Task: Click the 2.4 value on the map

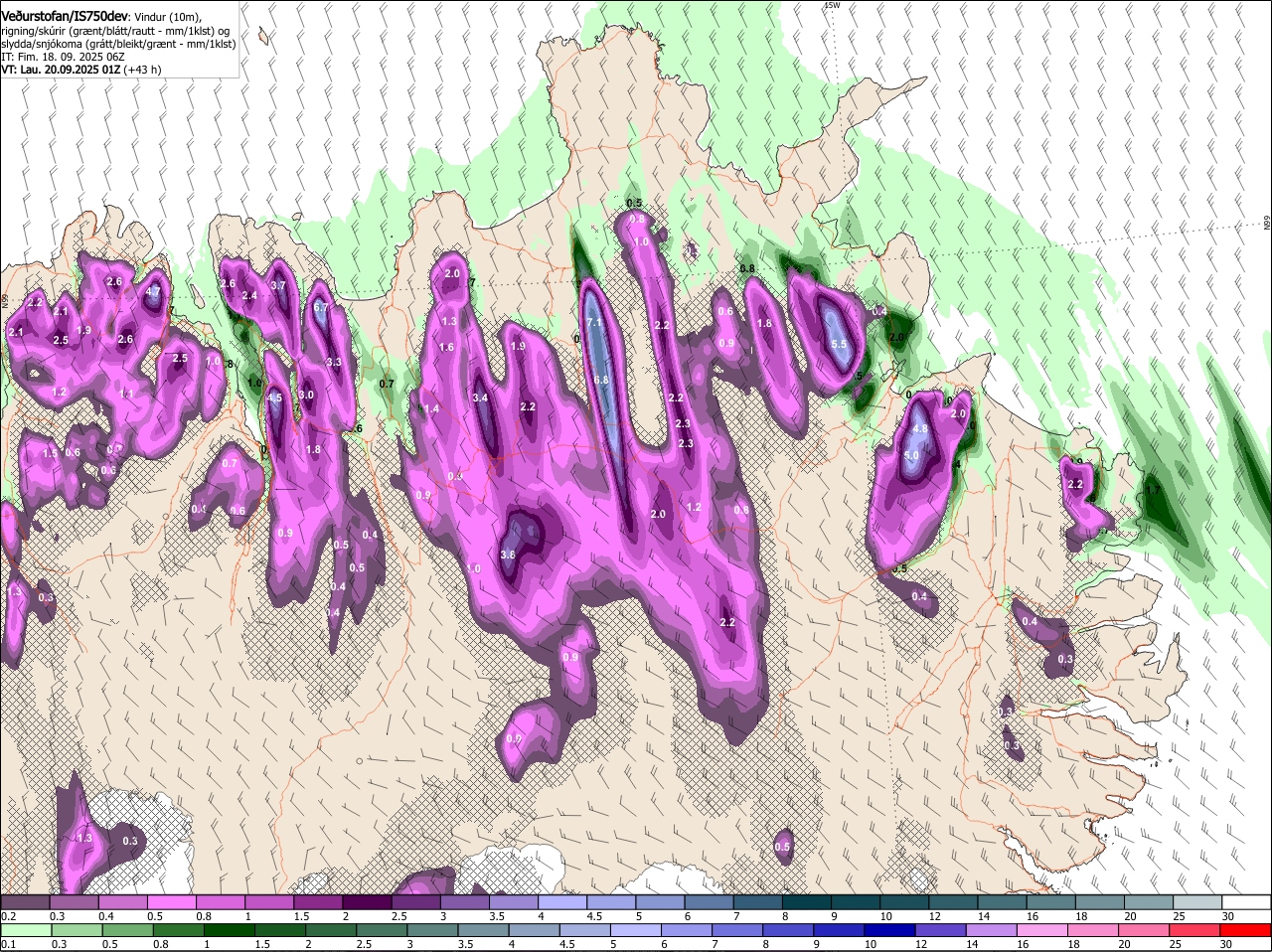Action: 249,295
